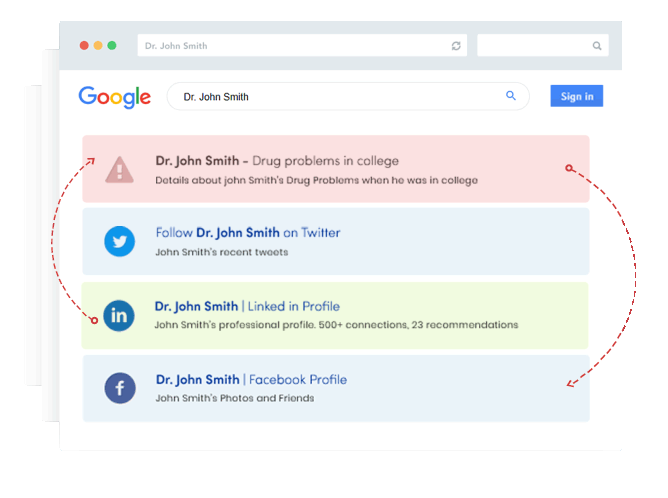
Task: Click the John Smith's recent tweets snippet
Action: point(221,252)
